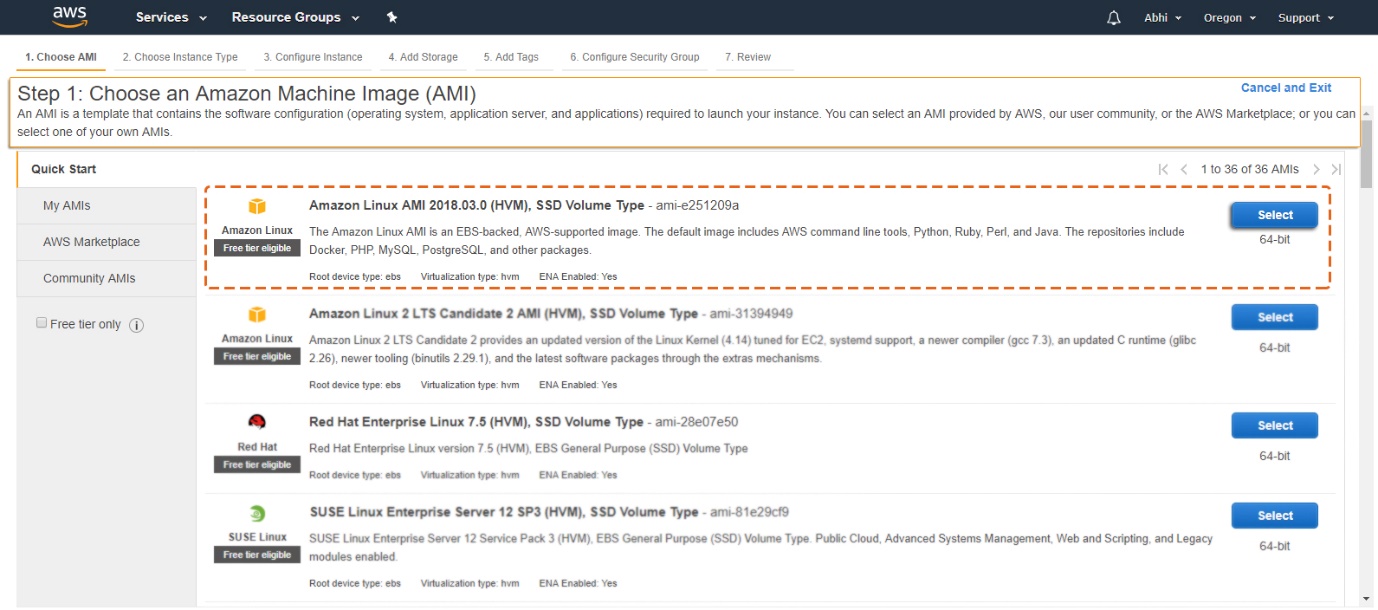The width and height of the screenshot is (1378, 610).
Task: Click the Amazon Linux 2 LTS box icon
Action: tap(257, 314)
